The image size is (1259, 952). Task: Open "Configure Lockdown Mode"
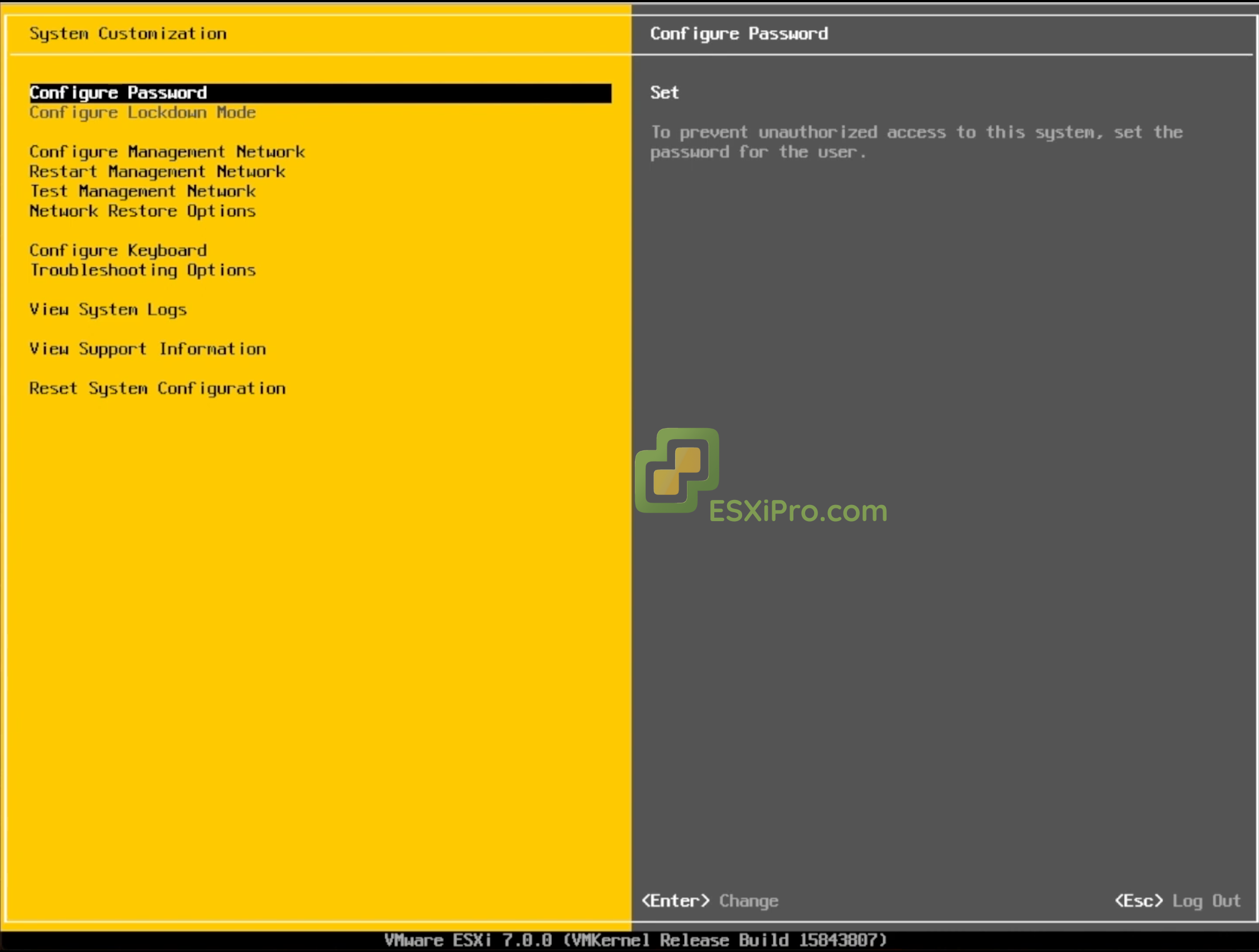(142, 112)
